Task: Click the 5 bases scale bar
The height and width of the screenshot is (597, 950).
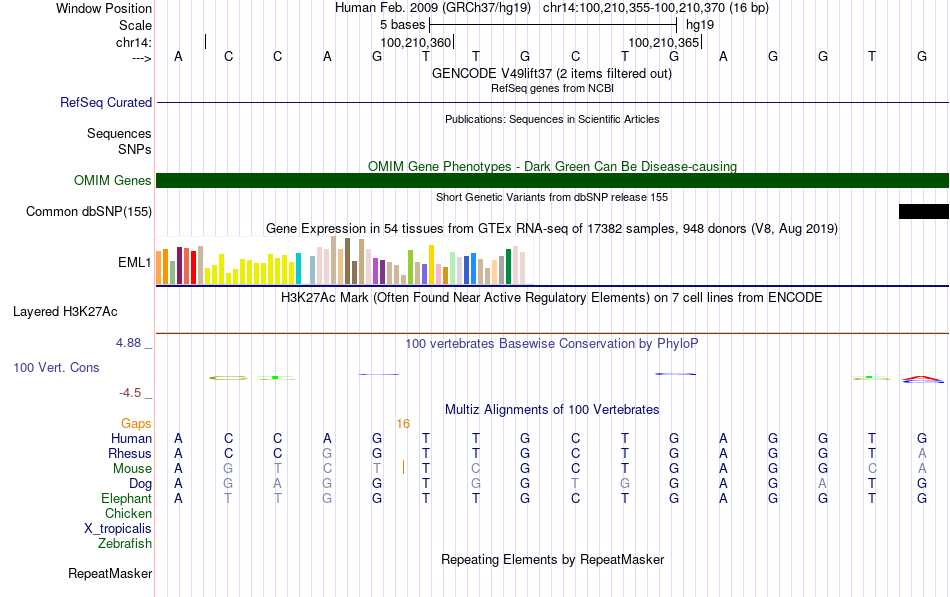Action: 553,25
